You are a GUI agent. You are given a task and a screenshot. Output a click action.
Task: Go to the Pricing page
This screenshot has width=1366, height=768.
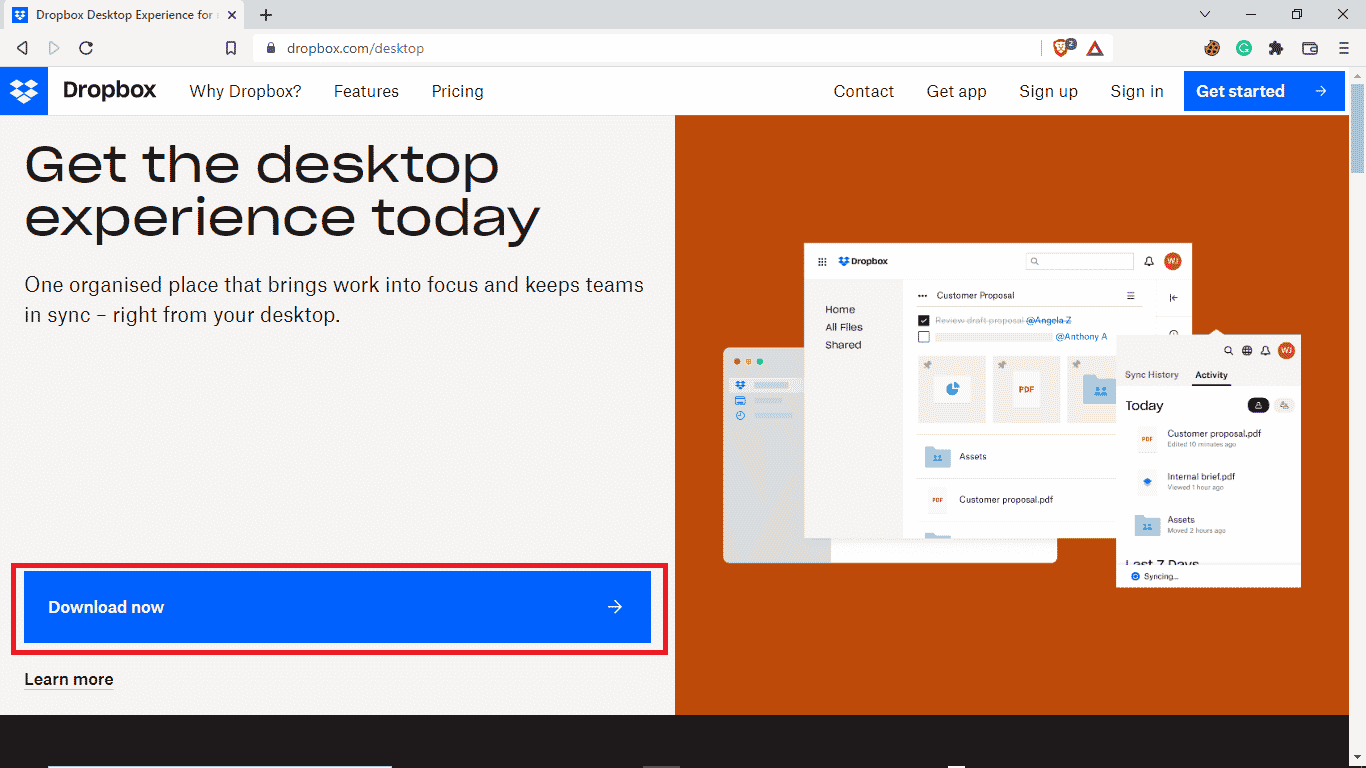click(458, 91)
